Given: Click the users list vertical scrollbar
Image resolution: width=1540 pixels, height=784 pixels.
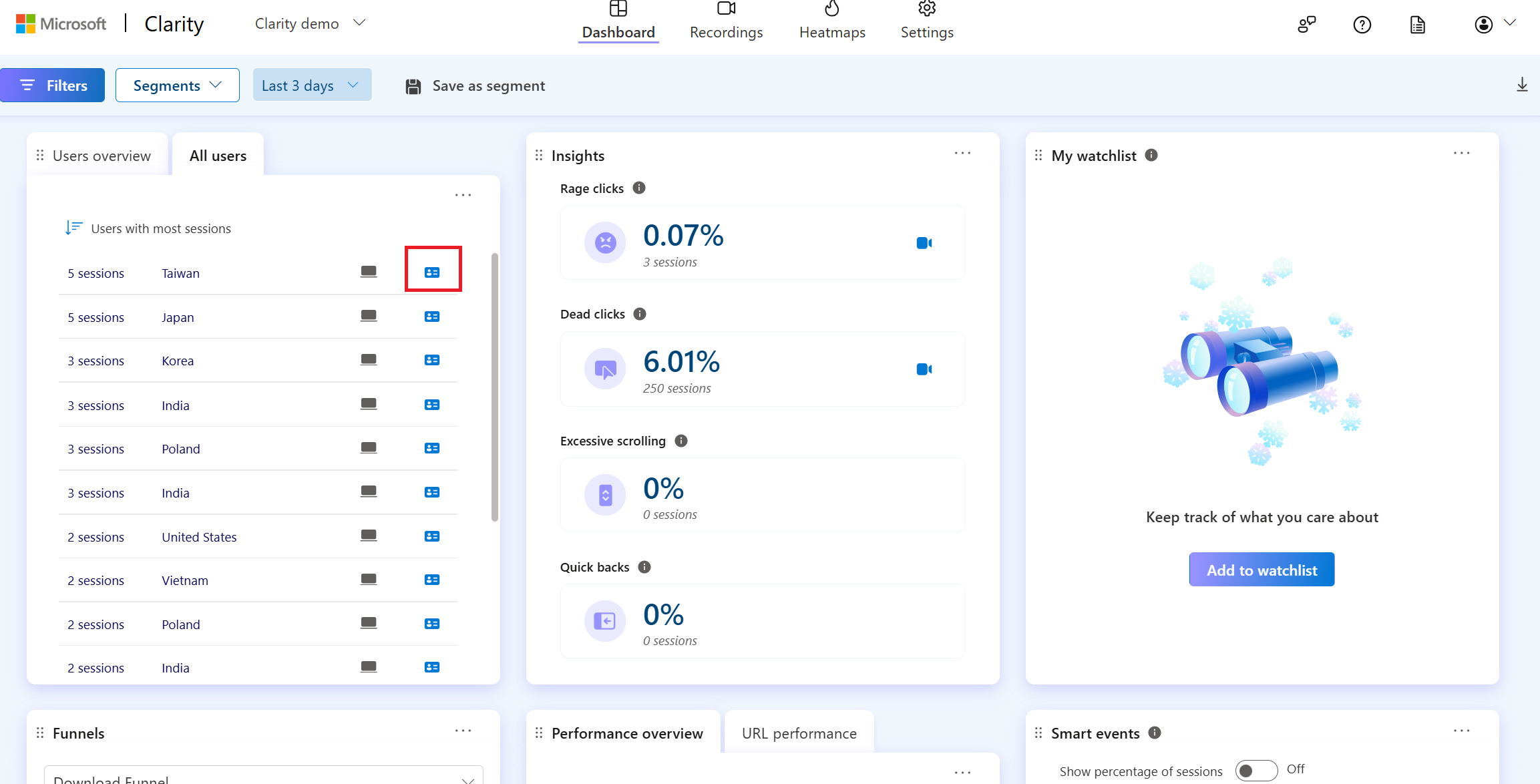Looking at the screenshot, I should coord(495,387).
